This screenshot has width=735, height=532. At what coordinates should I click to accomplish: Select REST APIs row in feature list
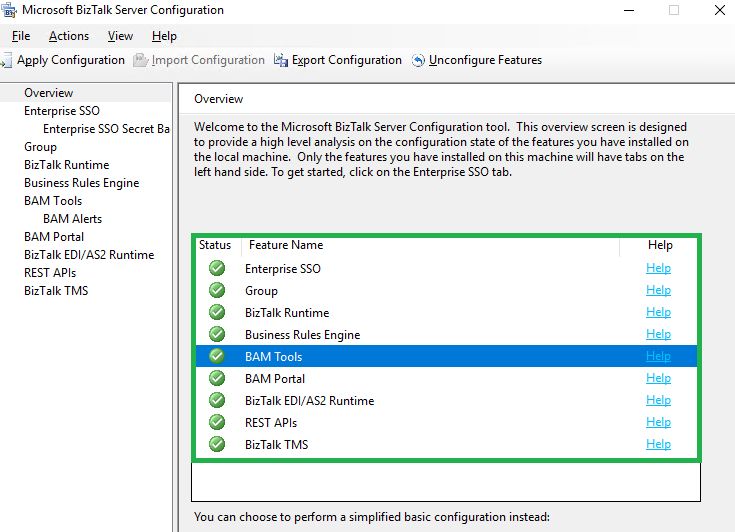point(446,422)
